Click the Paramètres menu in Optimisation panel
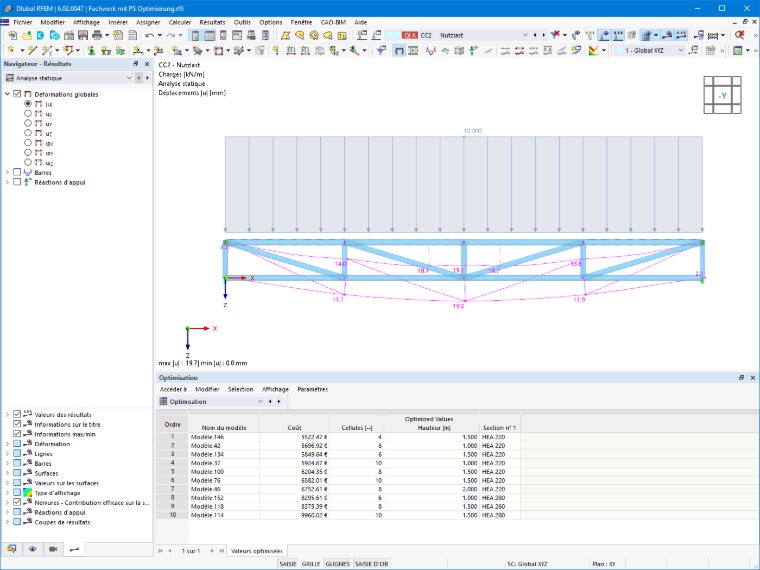This screenshot has width=760, height=570. [313, 389]
